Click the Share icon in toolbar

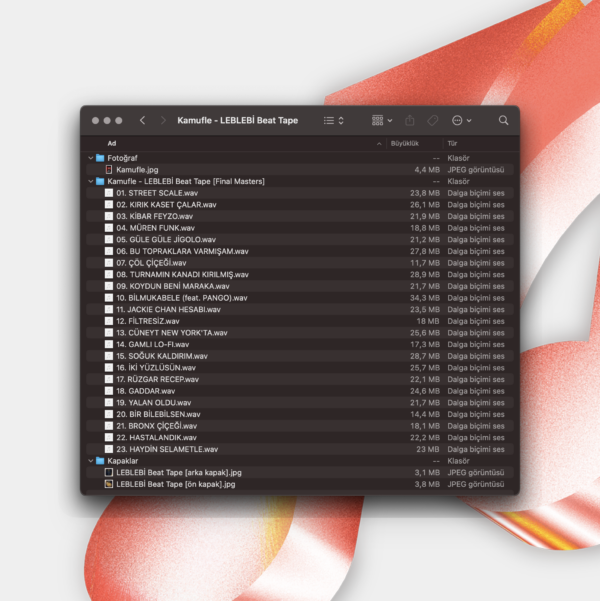pos(410,120)
